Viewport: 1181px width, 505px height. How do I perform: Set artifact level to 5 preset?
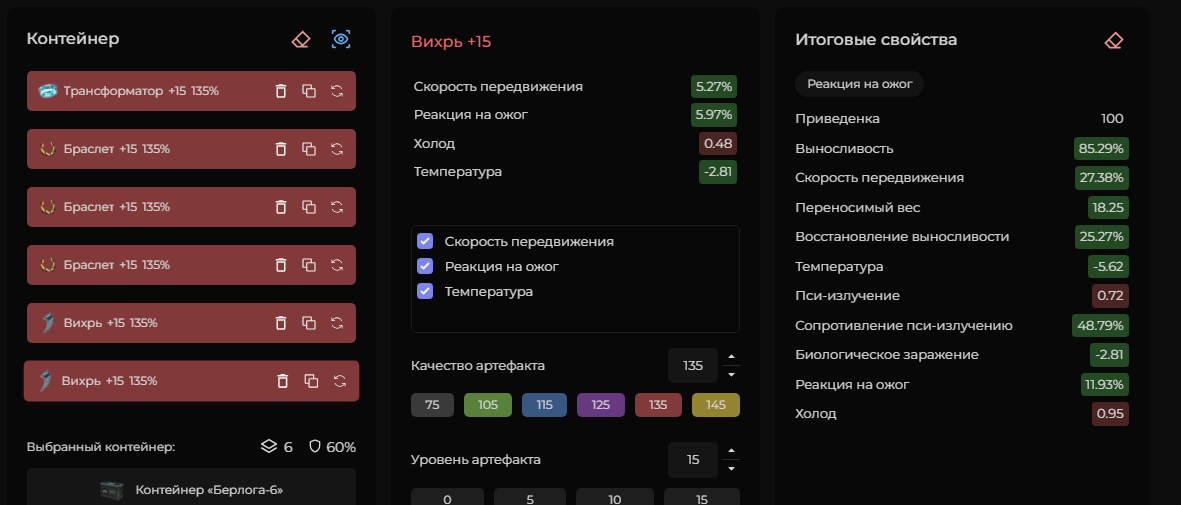[x=529, y=497]
